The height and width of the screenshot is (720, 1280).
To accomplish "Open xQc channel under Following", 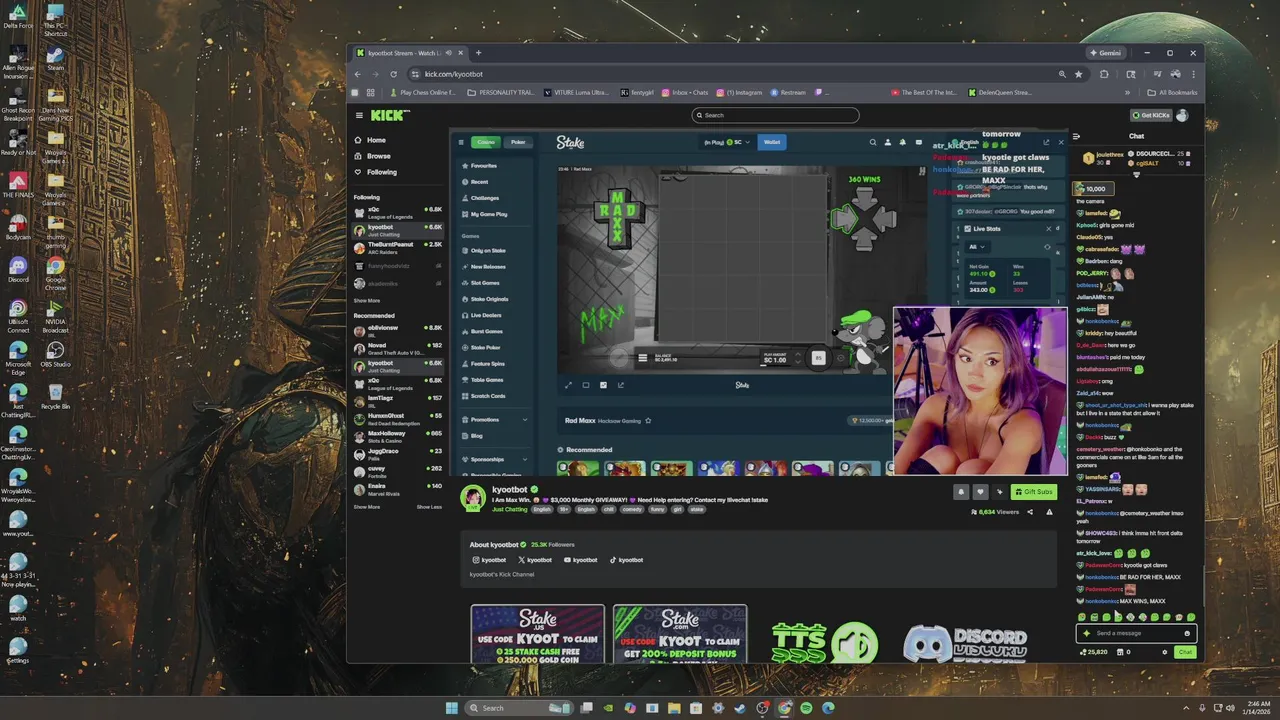I will pos(397,211).
